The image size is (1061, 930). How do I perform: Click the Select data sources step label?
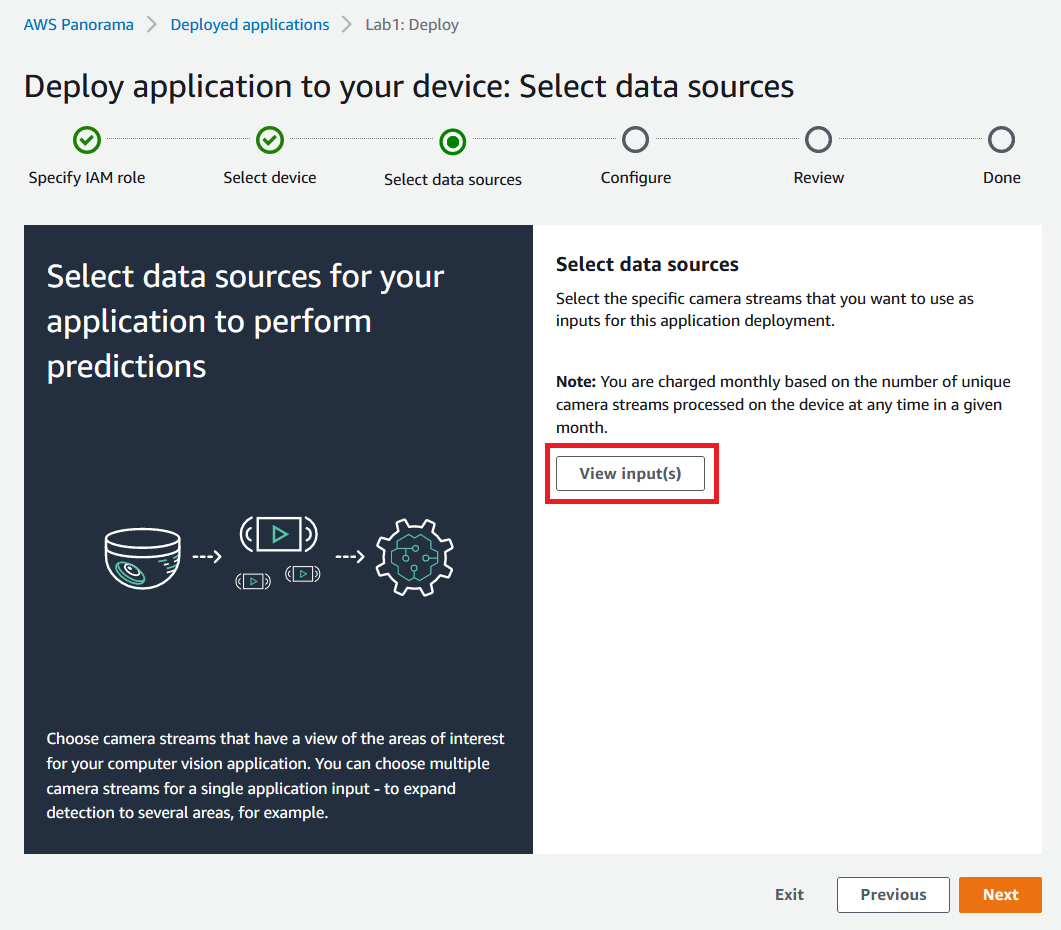(453, 179)
